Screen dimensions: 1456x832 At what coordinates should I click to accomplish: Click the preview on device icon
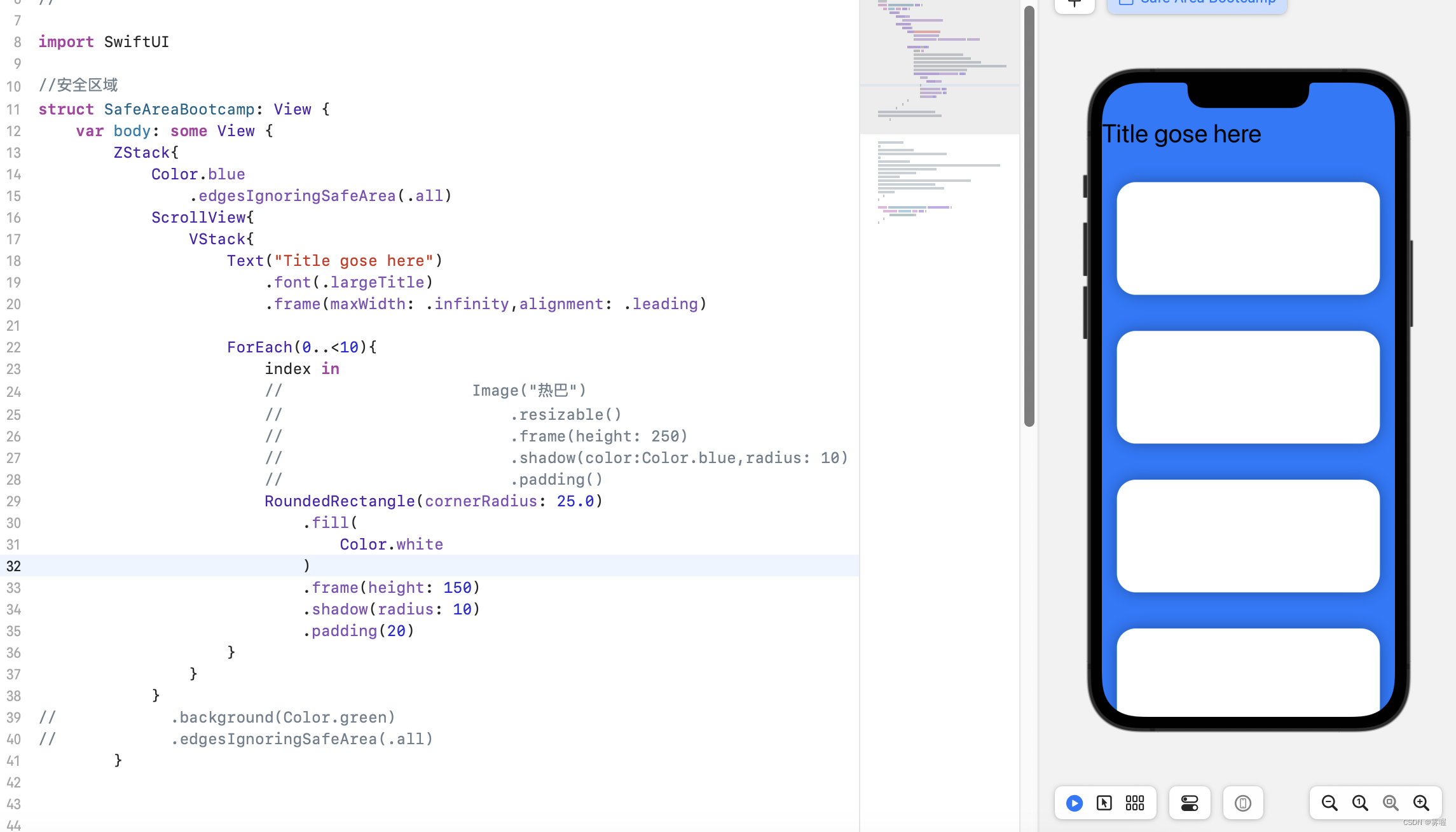[x=1243, y=803]
